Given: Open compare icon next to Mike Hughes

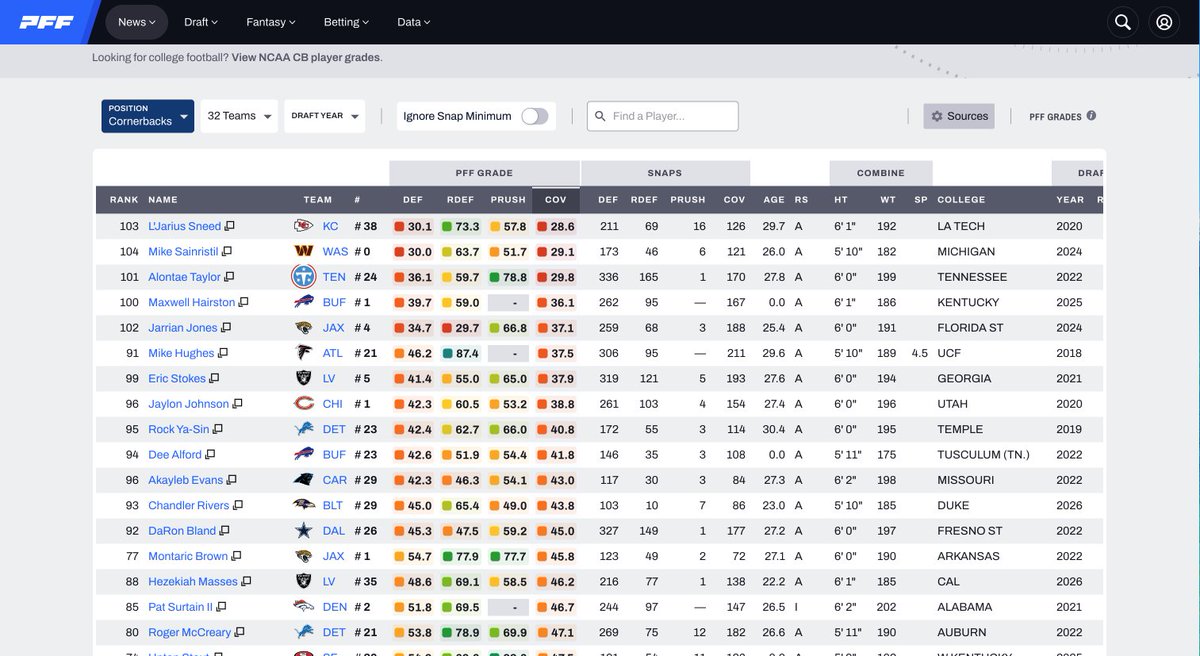Looking at the screenshot, I should coord(223,353).
